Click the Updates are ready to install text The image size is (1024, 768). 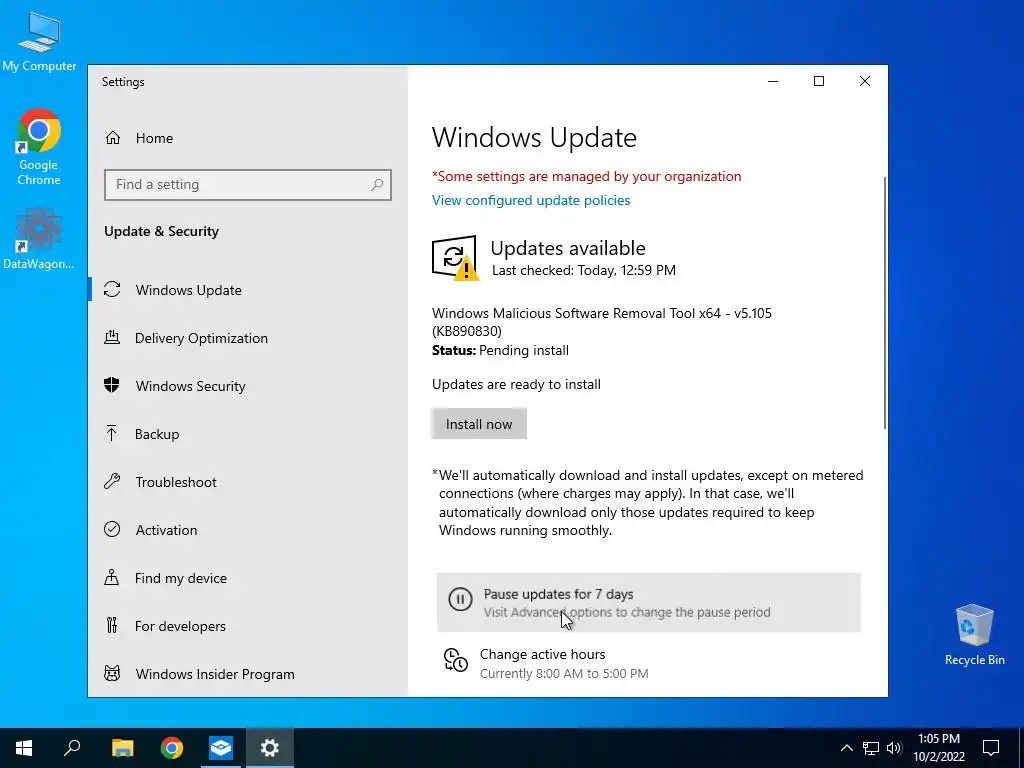click(x=516, y=384)
